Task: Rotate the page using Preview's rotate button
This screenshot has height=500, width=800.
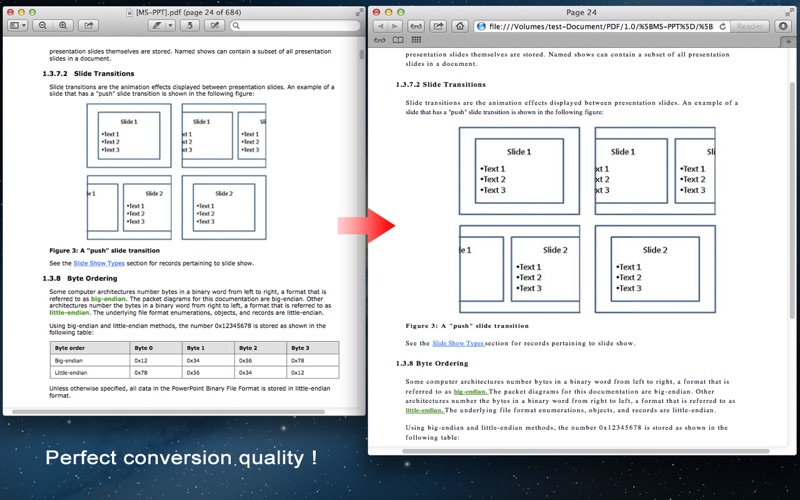Action: click(190, 26)
